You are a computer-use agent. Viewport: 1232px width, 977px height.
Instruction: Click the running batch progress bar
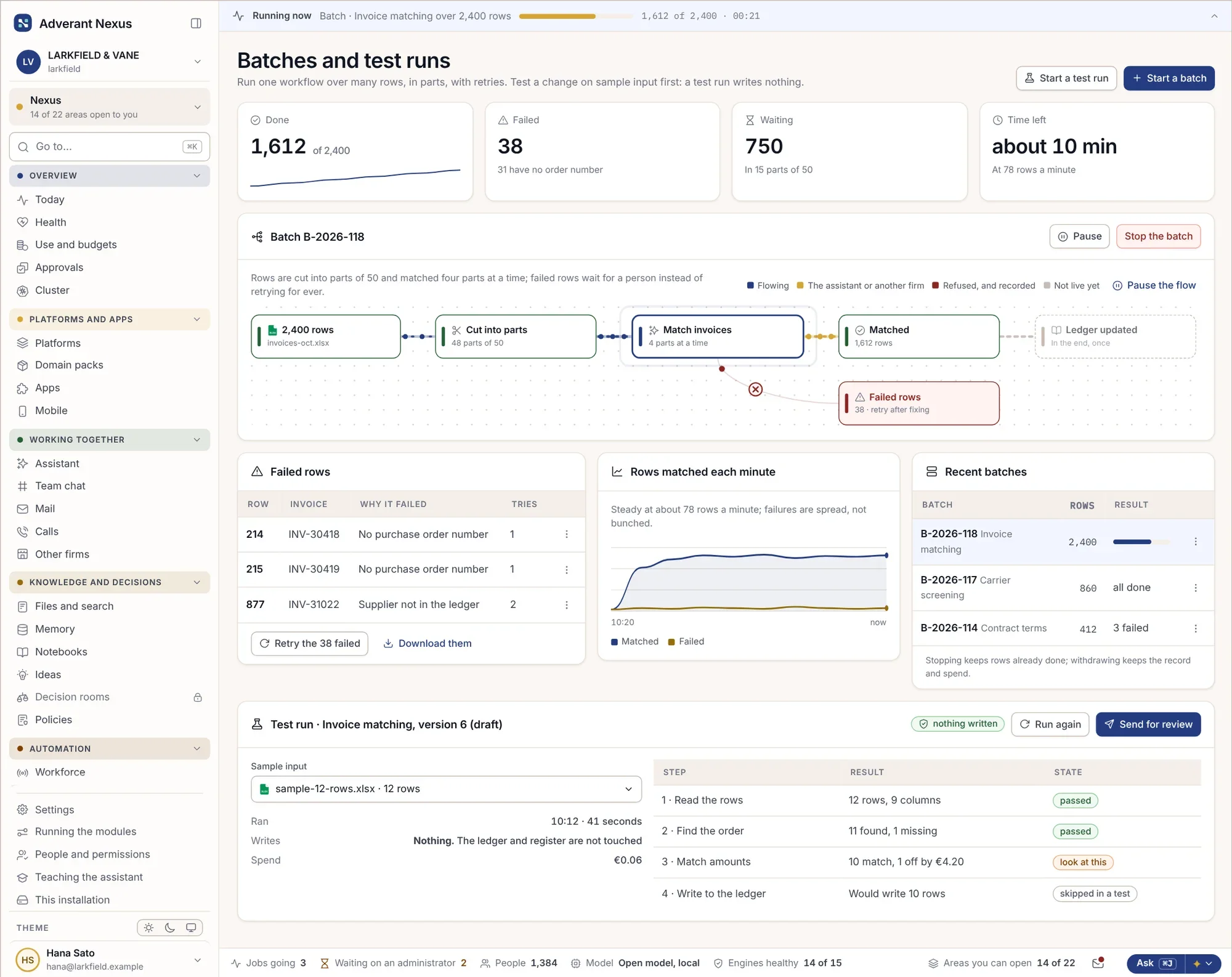click(576, 16)
